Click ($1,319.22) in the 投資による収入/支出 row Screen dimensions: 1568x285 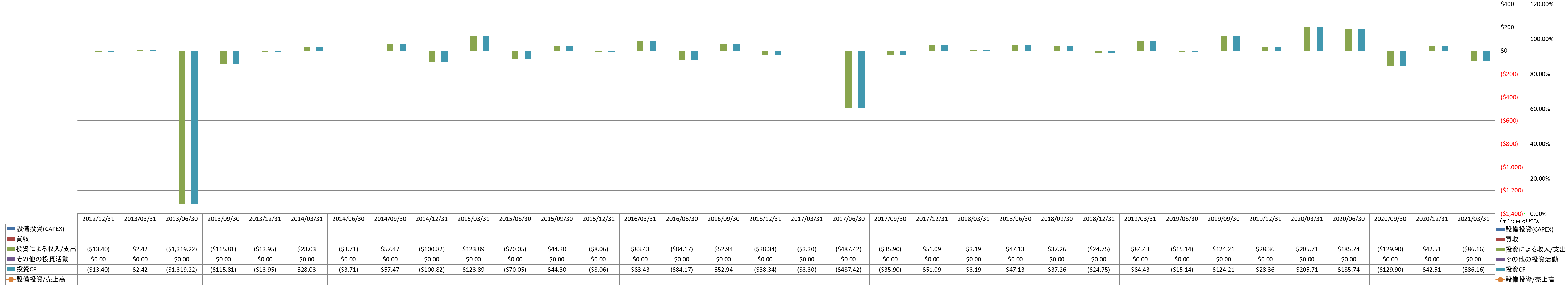pyautogui.click(x=181, y=249)
